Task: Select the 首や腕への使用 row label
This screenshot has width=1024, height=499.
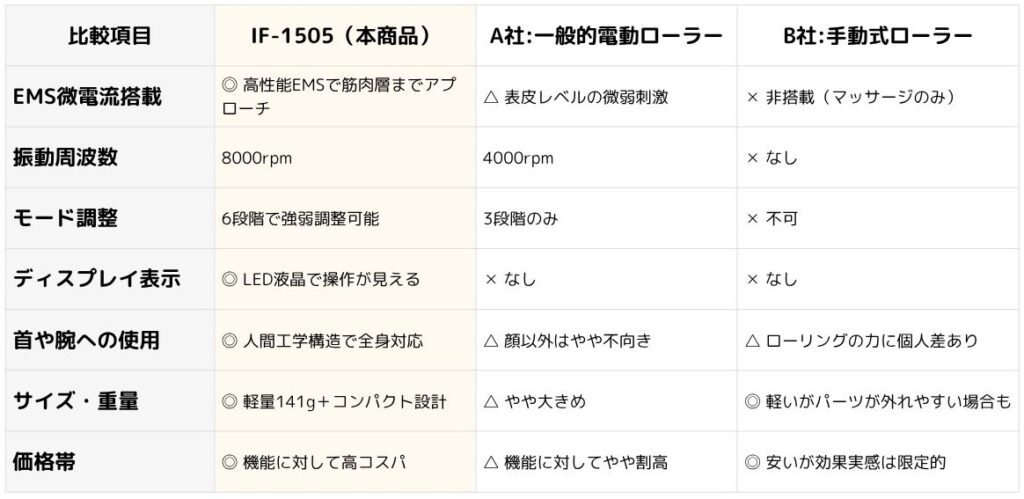Action: pos(110,340)
